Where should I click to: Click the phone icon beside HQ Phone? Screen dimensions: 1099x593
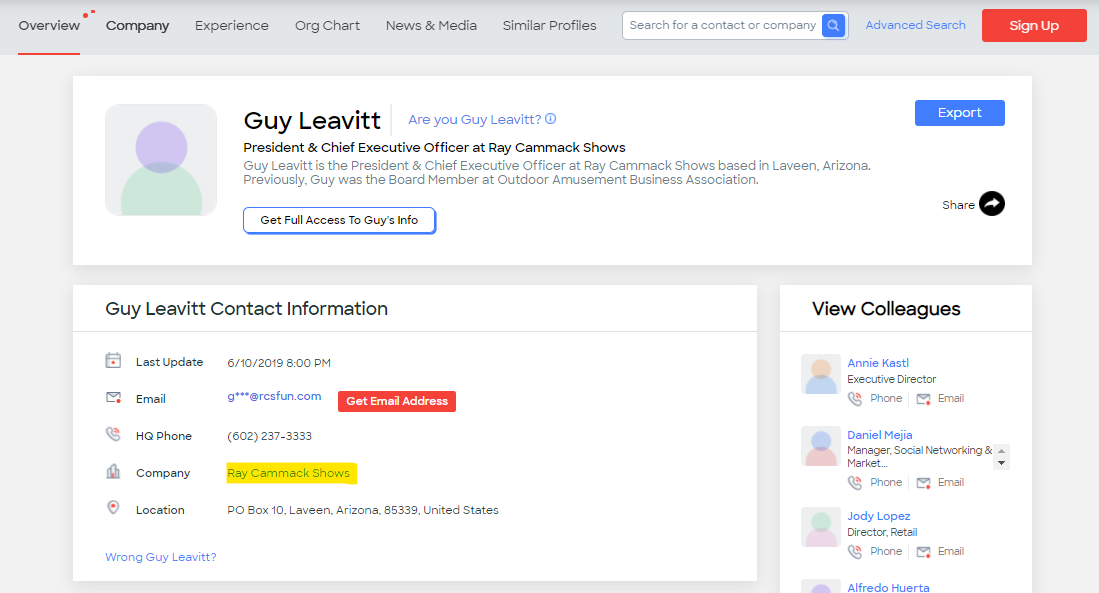pos(113,434)
